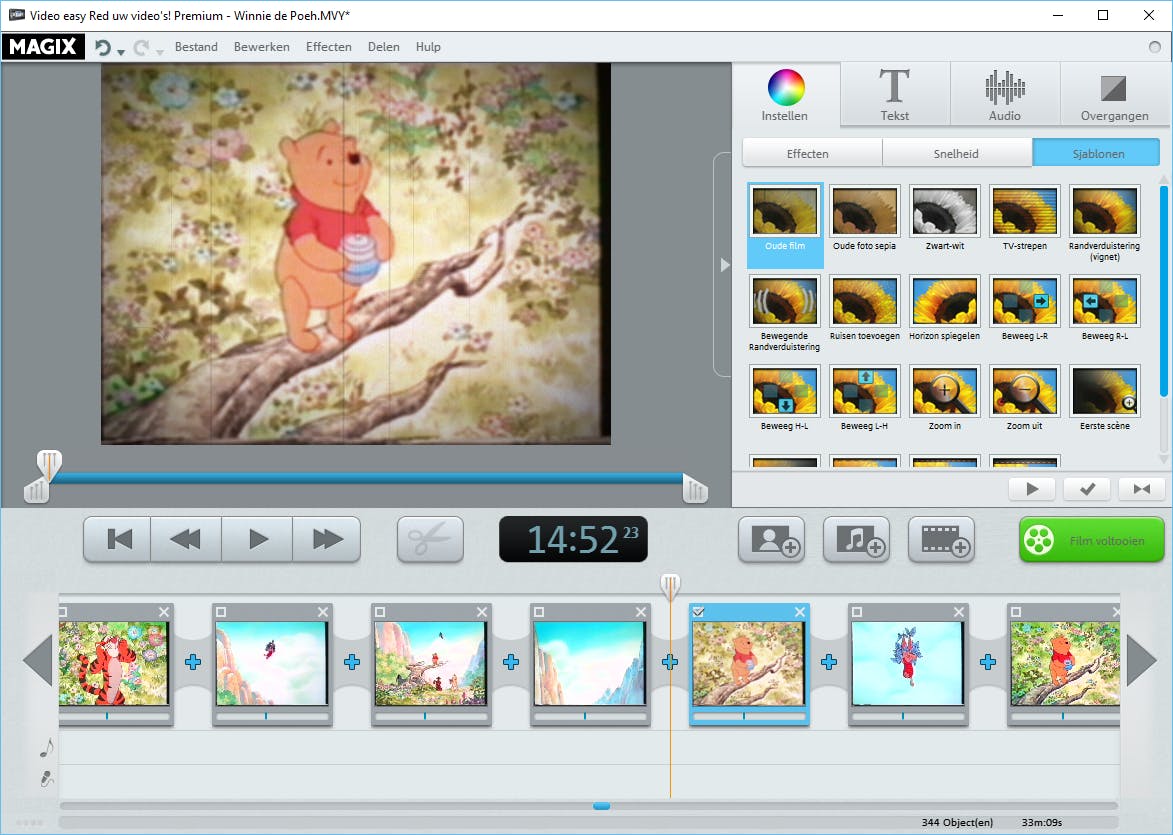
Task: Click the scissors cut button
Action: pos(430,539)
